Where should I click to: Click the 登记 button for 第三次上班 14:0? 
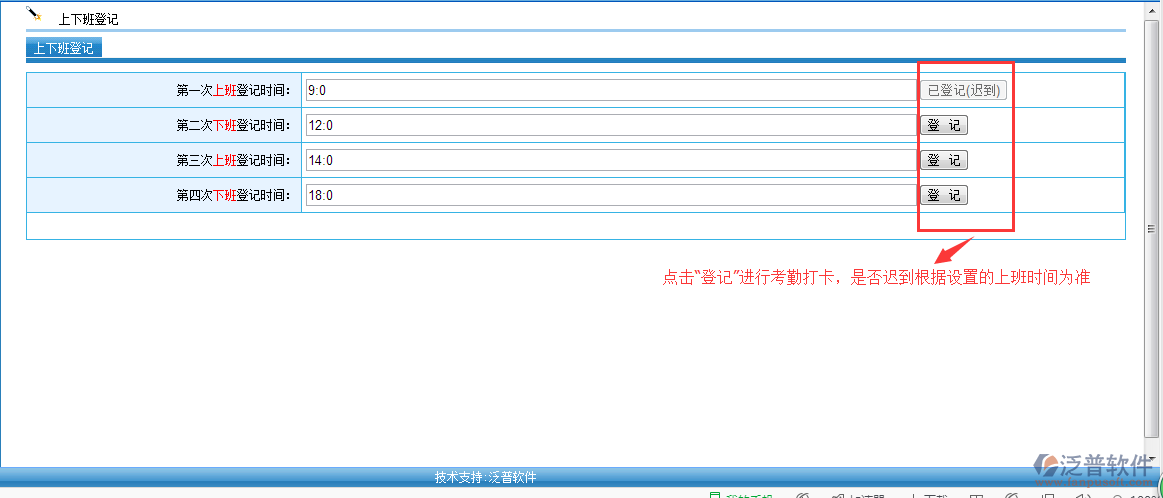943,160
